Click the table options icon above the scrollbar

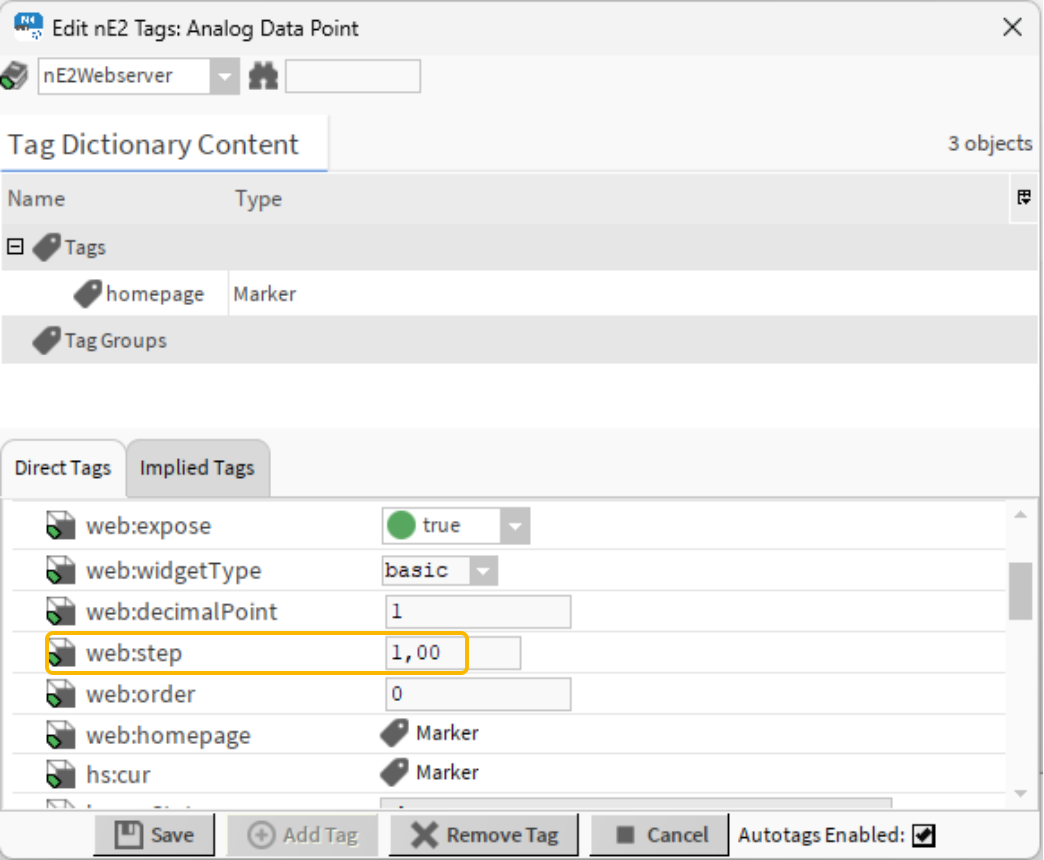pos(1023,198)
